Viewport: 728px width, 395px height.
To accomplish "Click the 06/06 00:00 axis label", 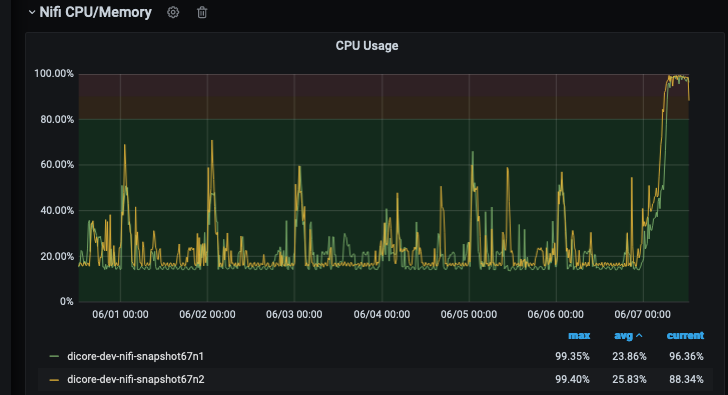I will coord(556,314).
